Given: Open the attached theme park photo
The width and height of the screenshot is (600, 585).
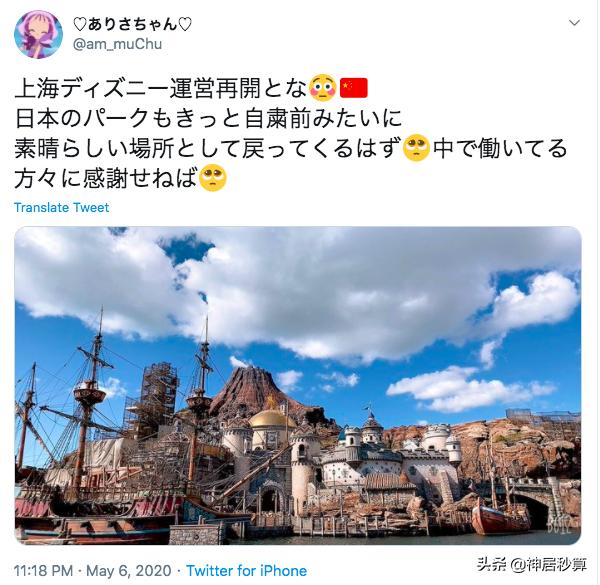Looking at the screenshot, I should tap(298, 386).
